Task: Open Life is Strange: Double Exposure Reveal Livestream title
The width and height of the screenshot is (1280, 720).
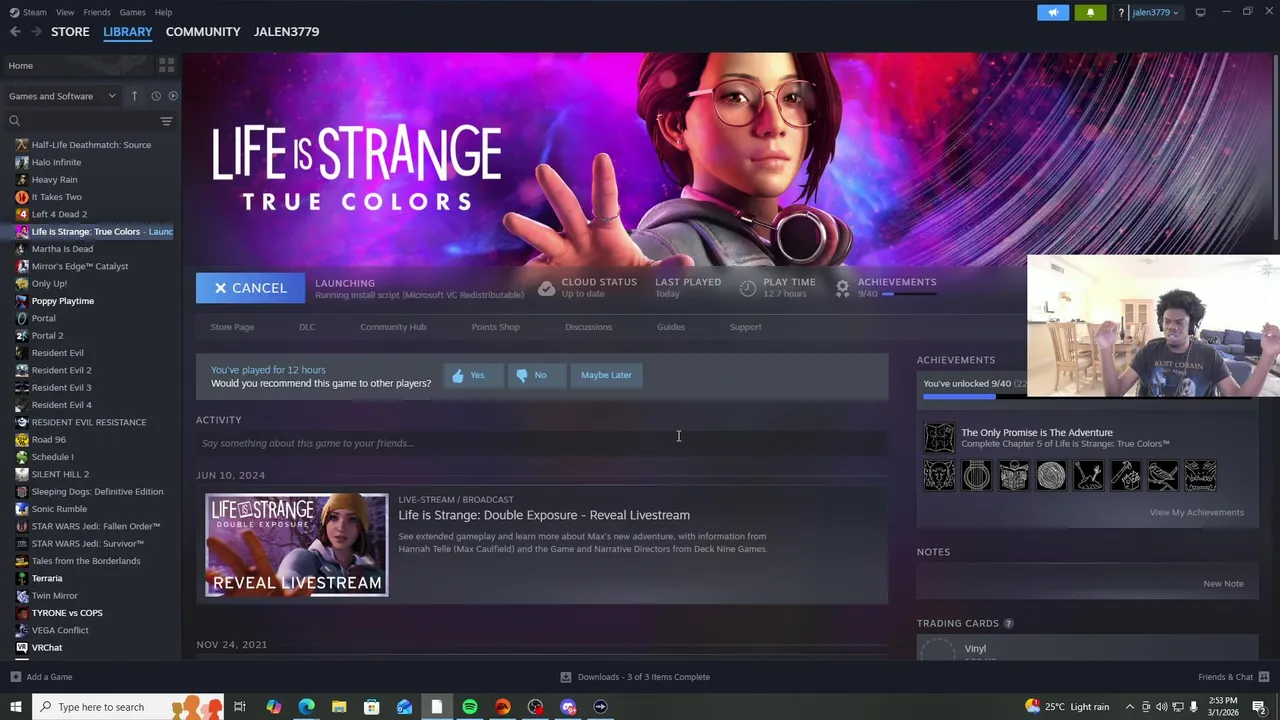Action: point(544,515)
